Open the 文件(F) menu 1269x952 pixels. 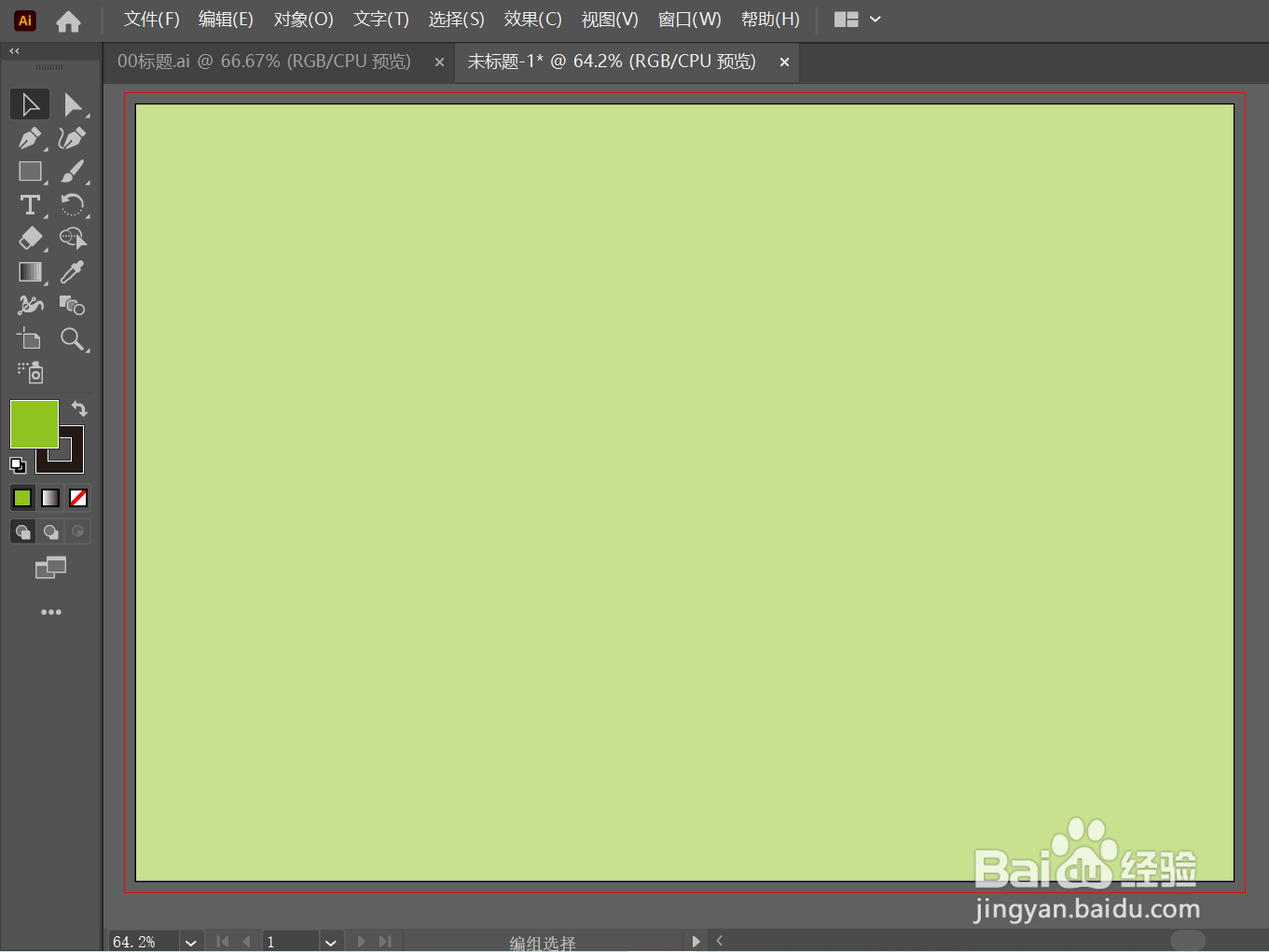(152, 20)
